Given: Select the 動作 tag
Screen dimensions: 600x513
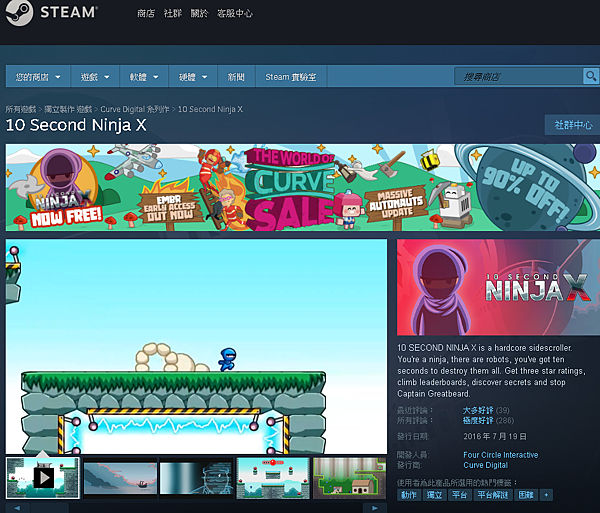Looking at the screenshot, I should (409, 495).
